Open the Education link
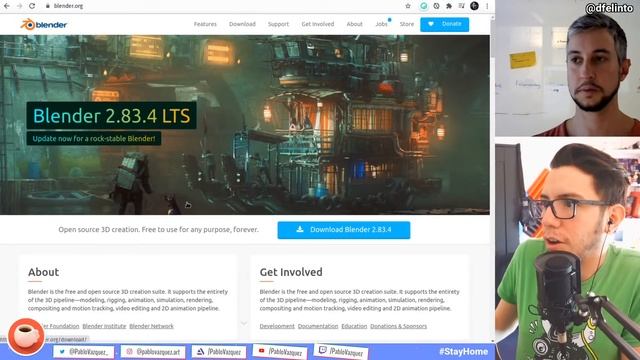Screen dimensions: 640x360 coord(354,326)
